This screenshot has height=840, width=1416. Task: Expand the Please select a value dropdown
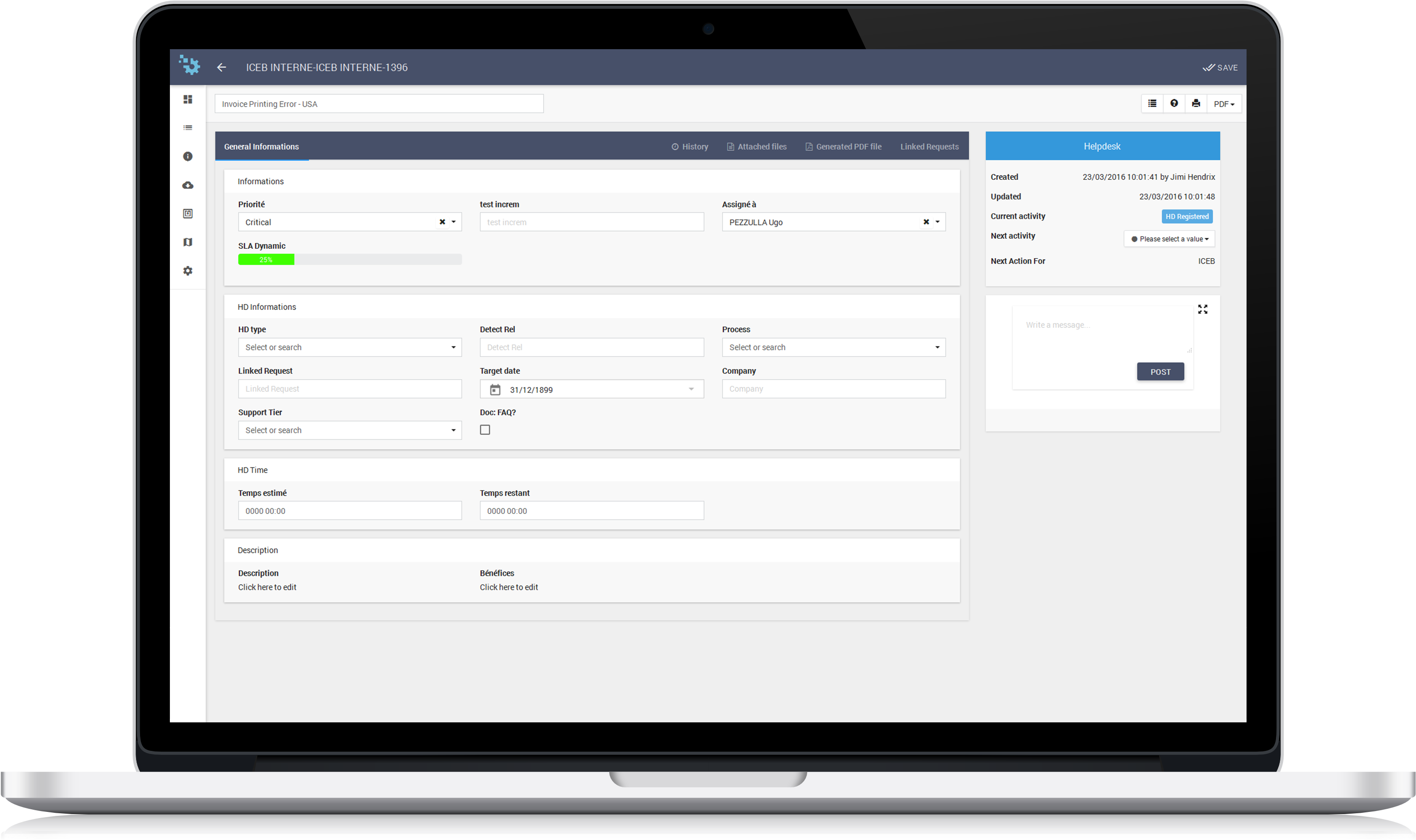pos(1169,238)
